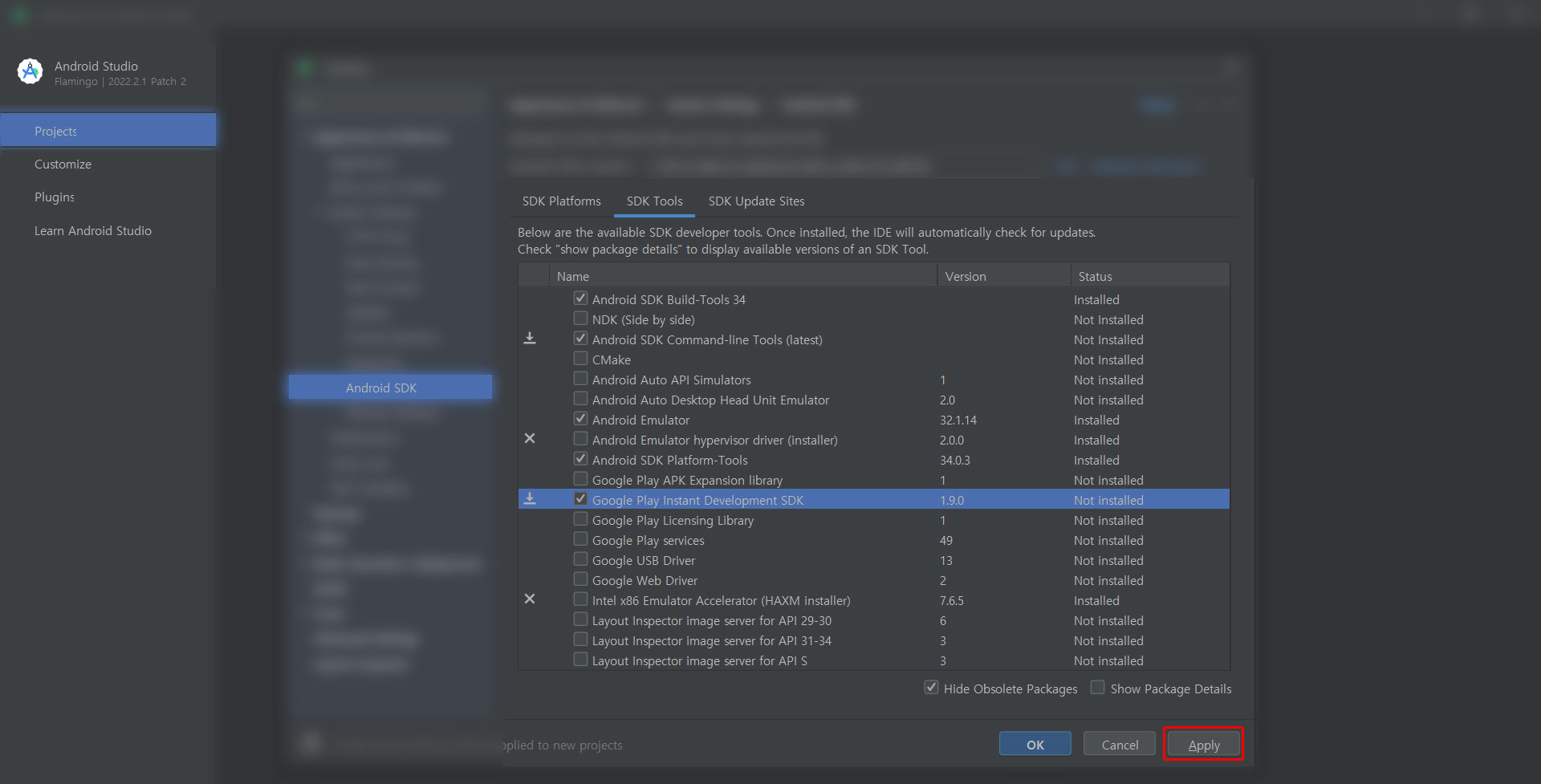This screenshot has height=784, width=1541.
Task: Click X icon beside Emulator hypervisor driver row
Action: 530,439
